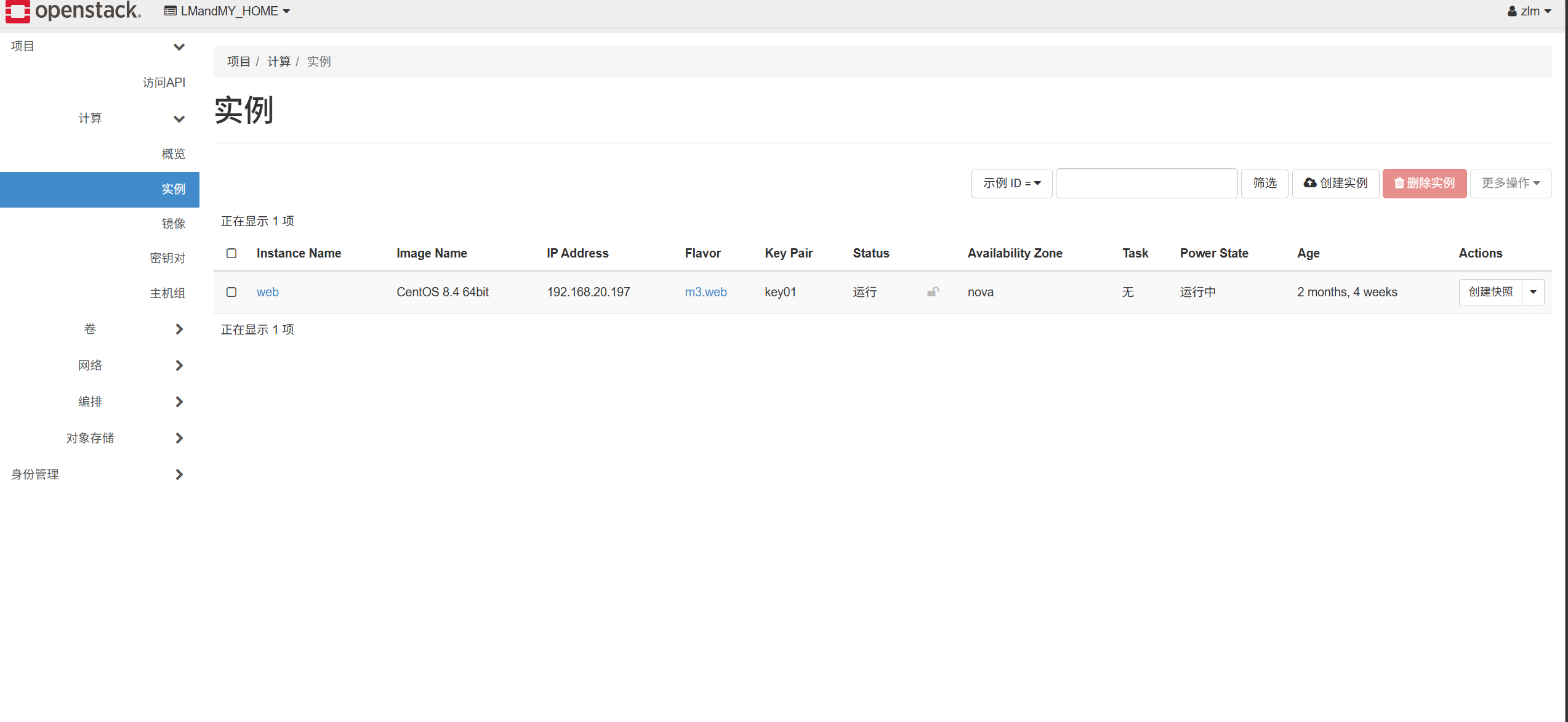
Task: Click the 创建快照 button
Action: coord(1490,292)
